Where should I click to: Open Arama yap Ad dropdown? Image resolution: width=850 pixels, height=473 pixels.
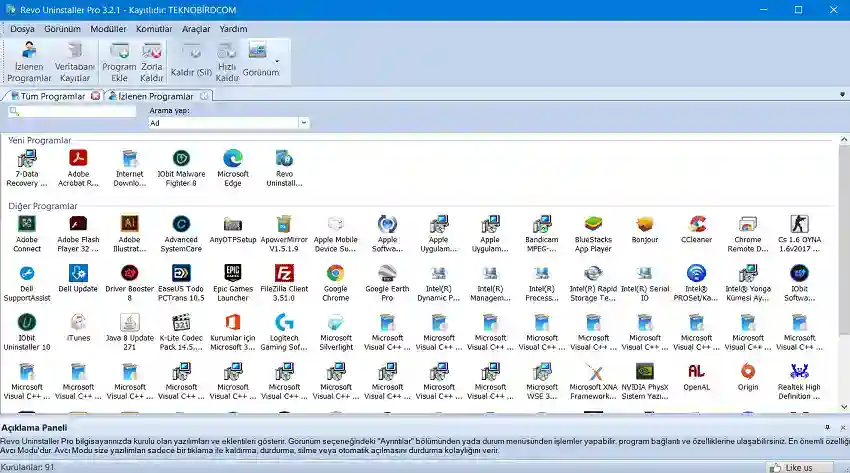(x=304, y=123)
